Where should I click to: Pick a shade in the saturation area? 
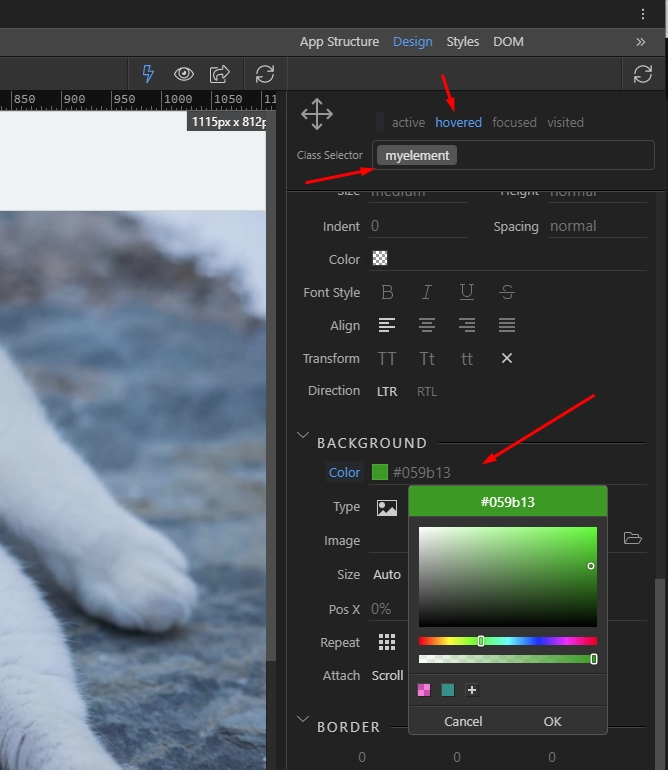(x=508, y=577)
